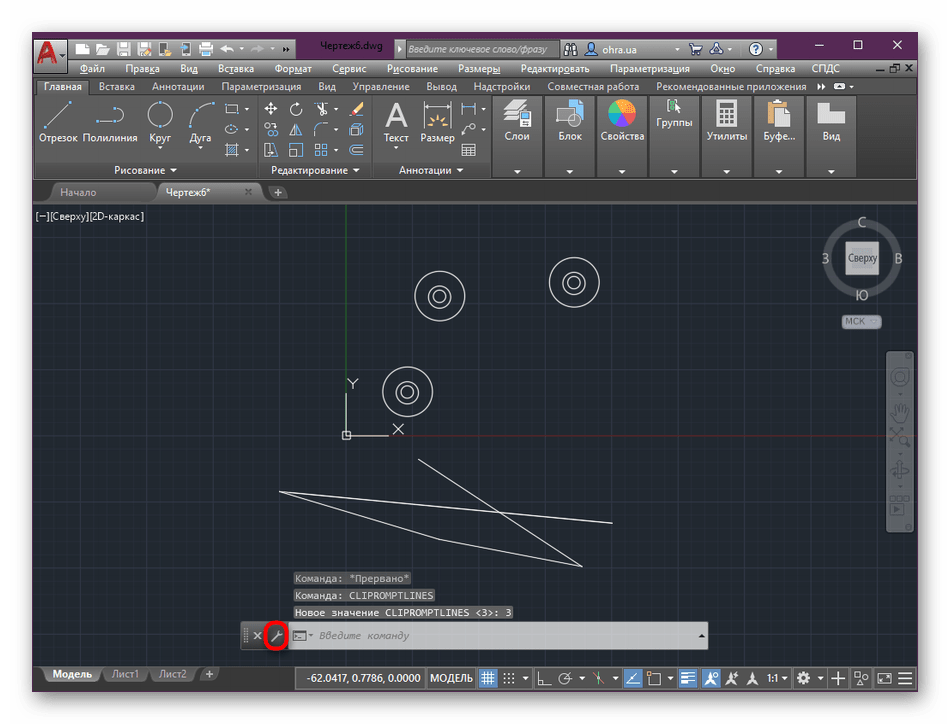
Task: Click the Размер dimension tool
Action: pos(437,122)
